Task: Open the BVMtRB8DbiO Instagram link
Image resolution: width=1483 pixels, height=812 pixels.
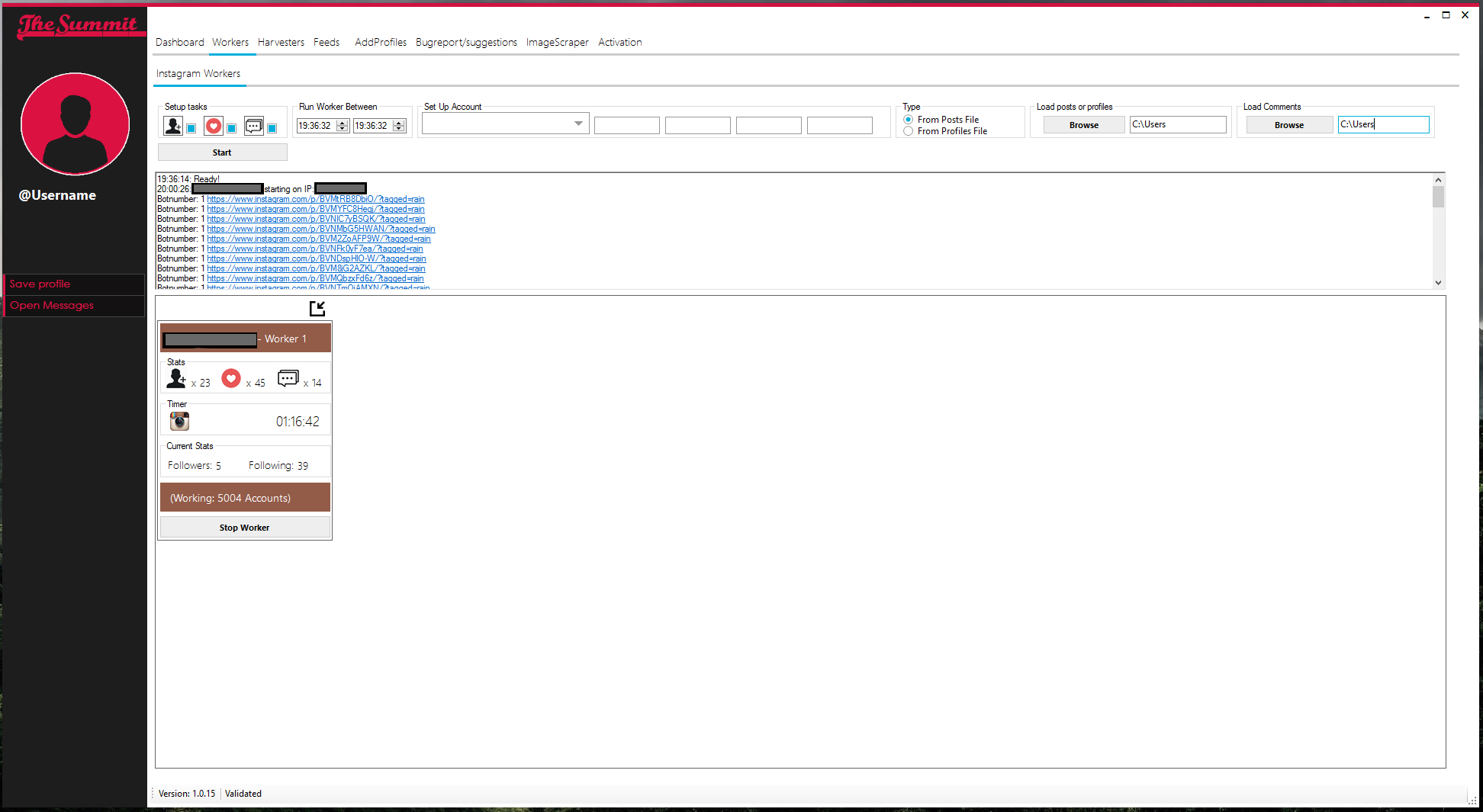Action: click(316, 199)
